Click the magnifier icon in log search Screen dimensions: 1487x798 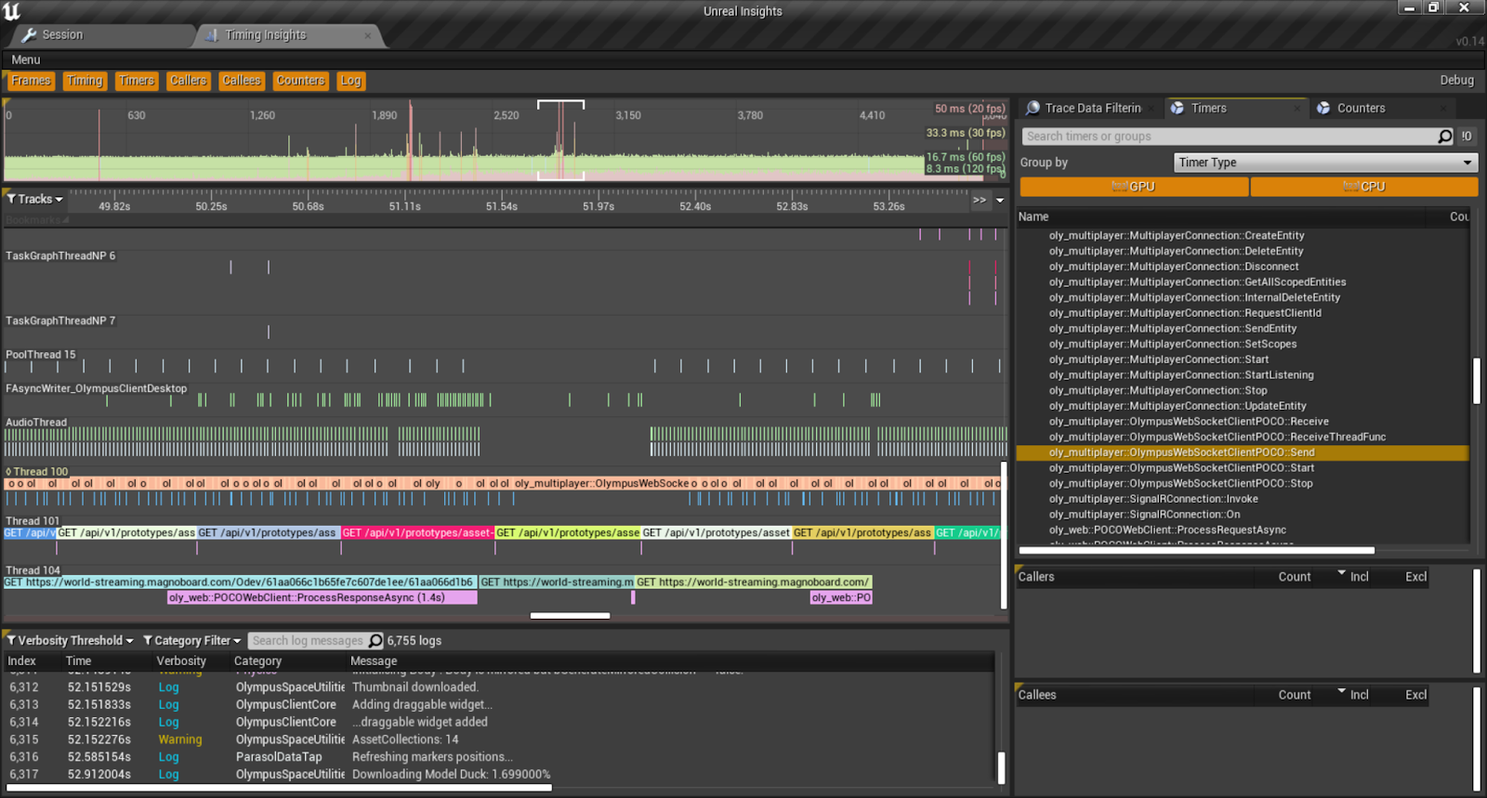[x=375, y=641]
